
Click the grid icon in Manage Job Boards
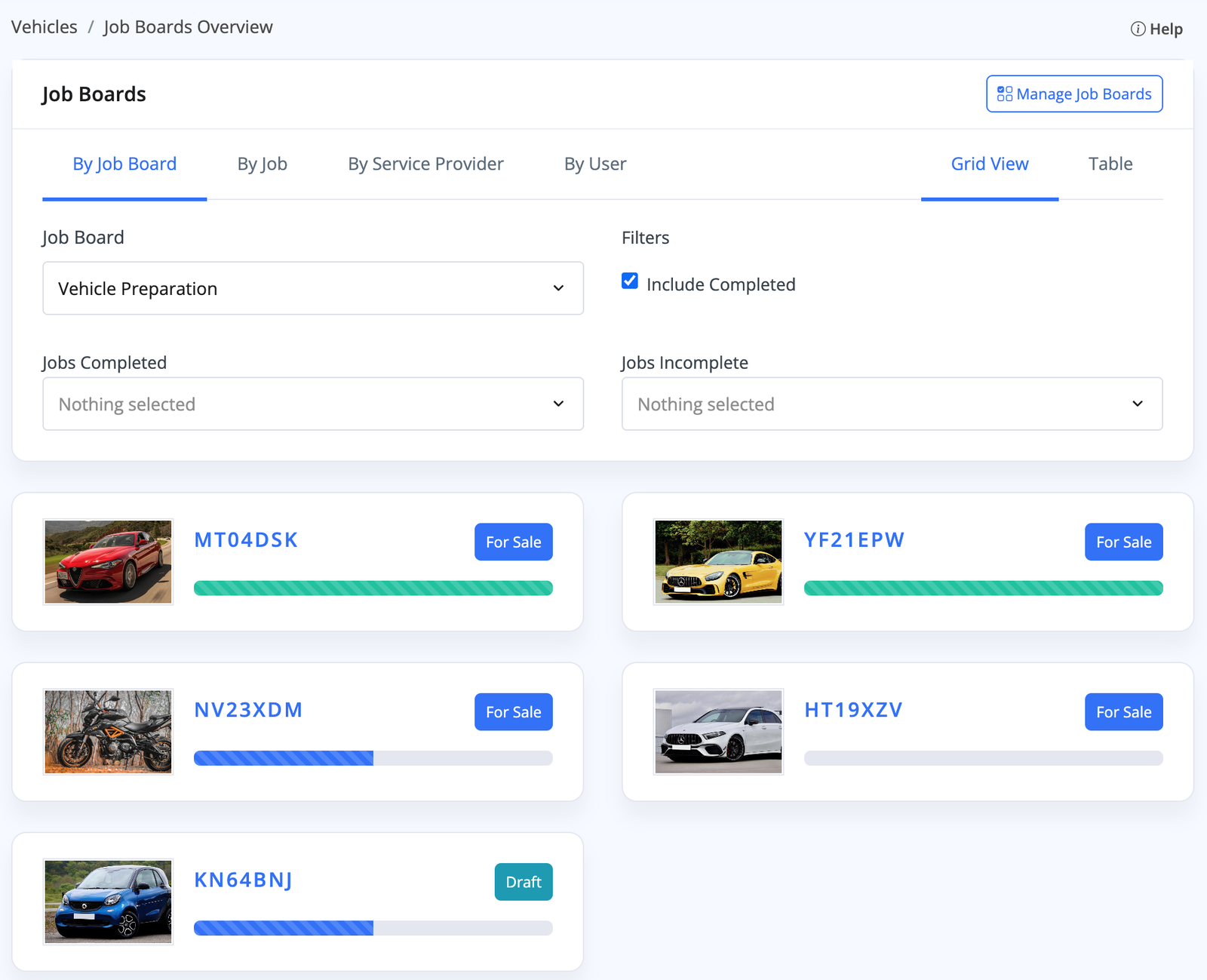click(1004, 94)
